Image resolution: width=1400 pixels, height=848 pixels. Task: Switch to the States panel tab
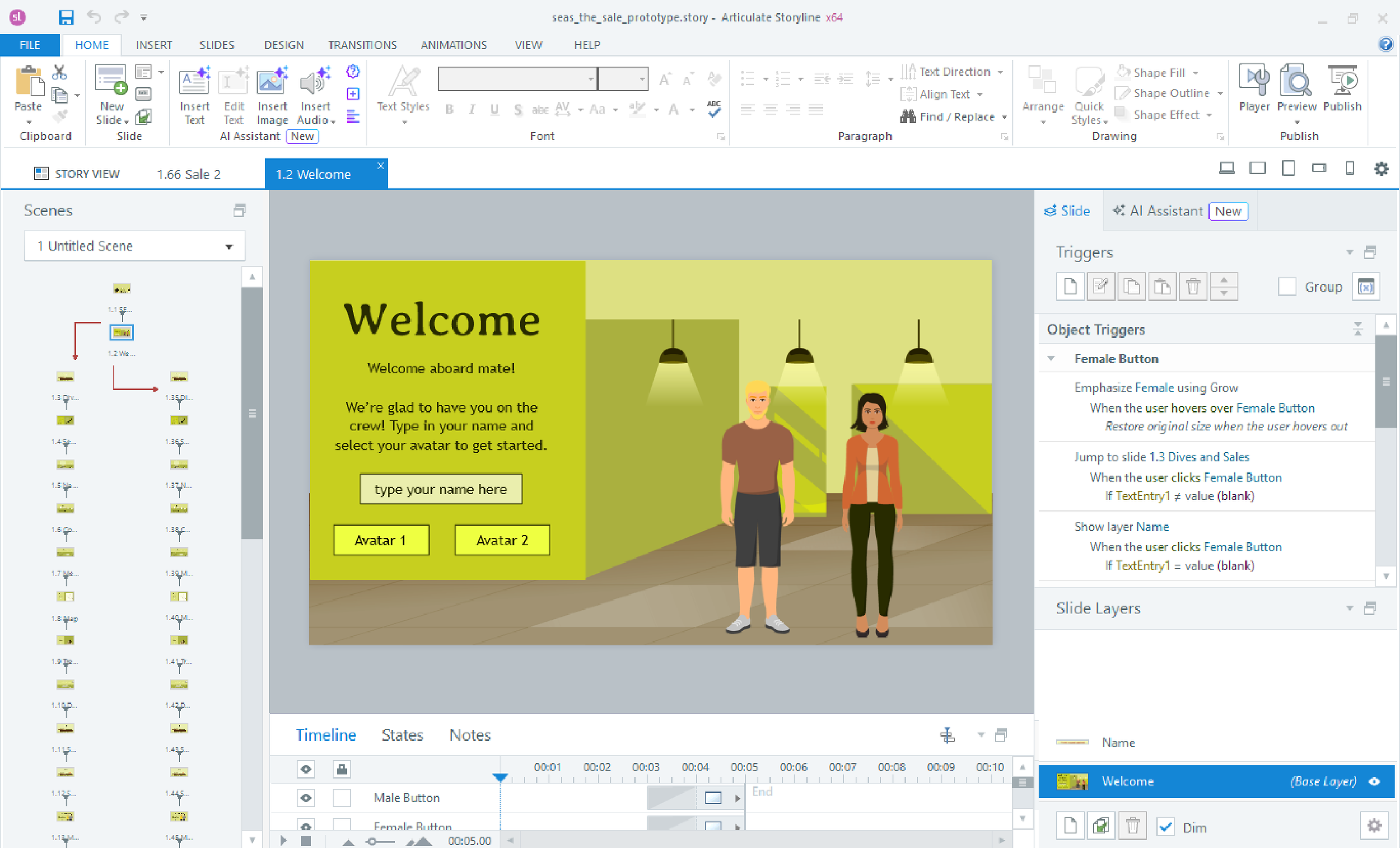pos(402,735)
